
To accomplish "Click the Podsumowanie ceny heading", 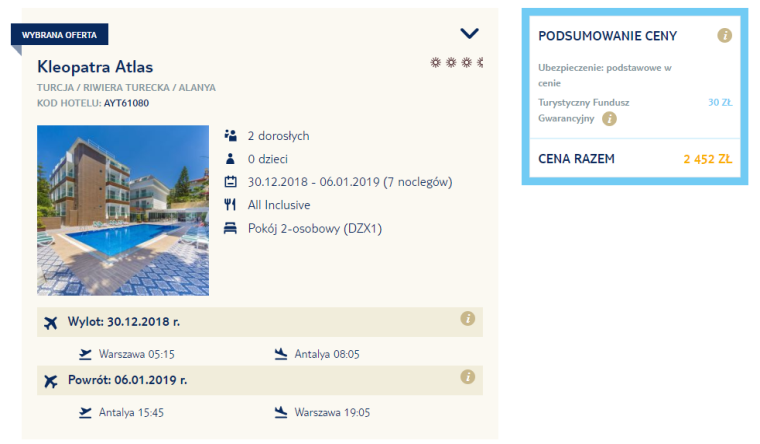I will point(608,36).
